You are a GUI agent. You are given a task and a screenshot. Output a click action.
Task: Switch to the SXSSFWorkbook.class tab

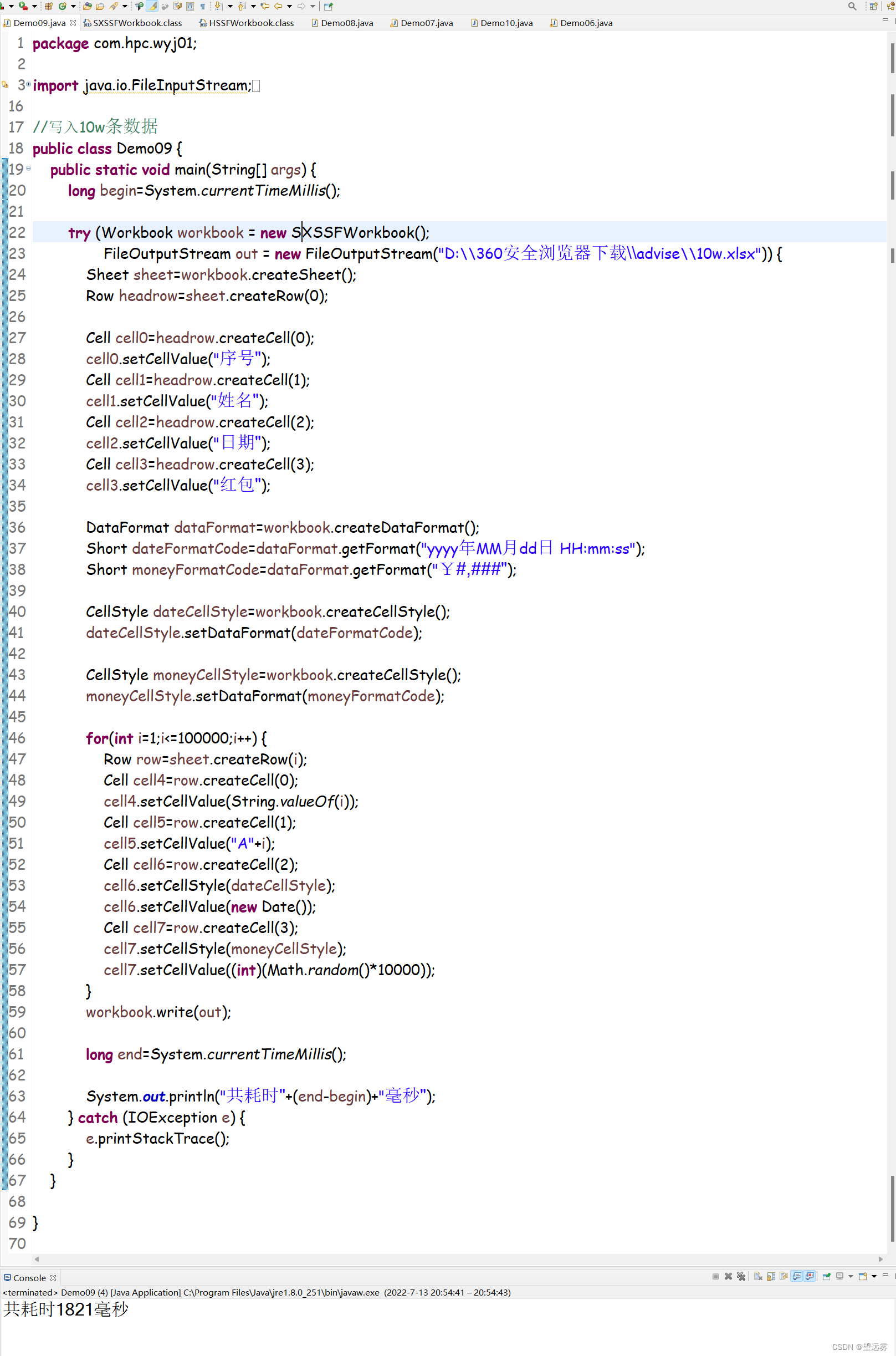pos(132,23)
